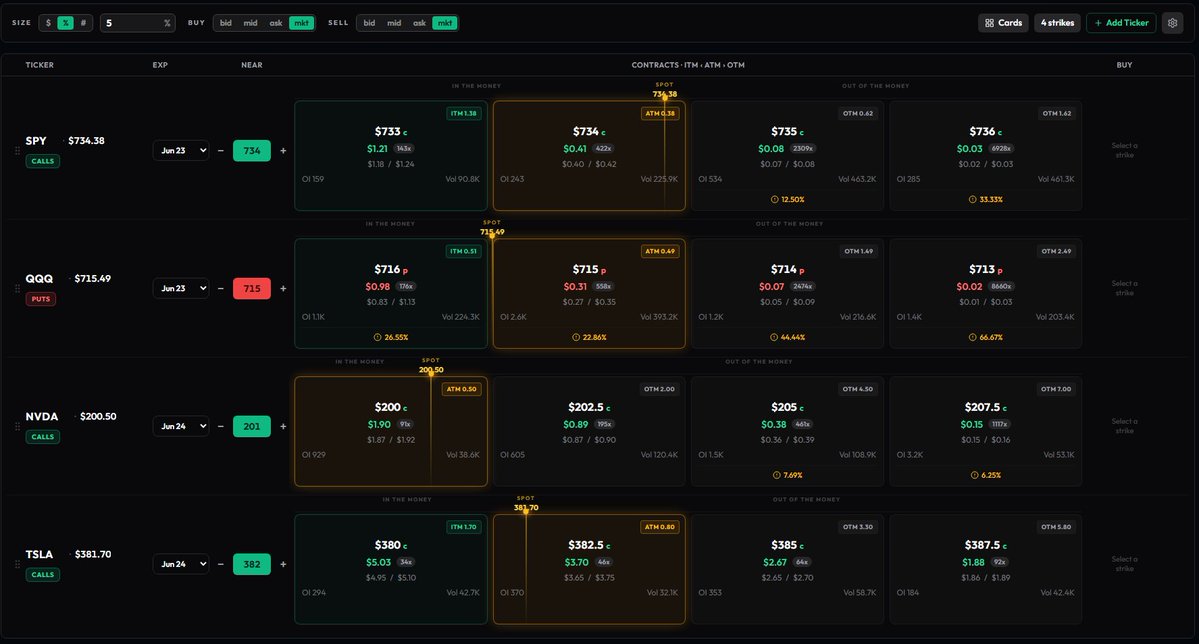Image resolution: width=1199 pixels, height=644 pixels.
Task: Click the drag handle beside TSLA
Action: (x=17, y=564)
